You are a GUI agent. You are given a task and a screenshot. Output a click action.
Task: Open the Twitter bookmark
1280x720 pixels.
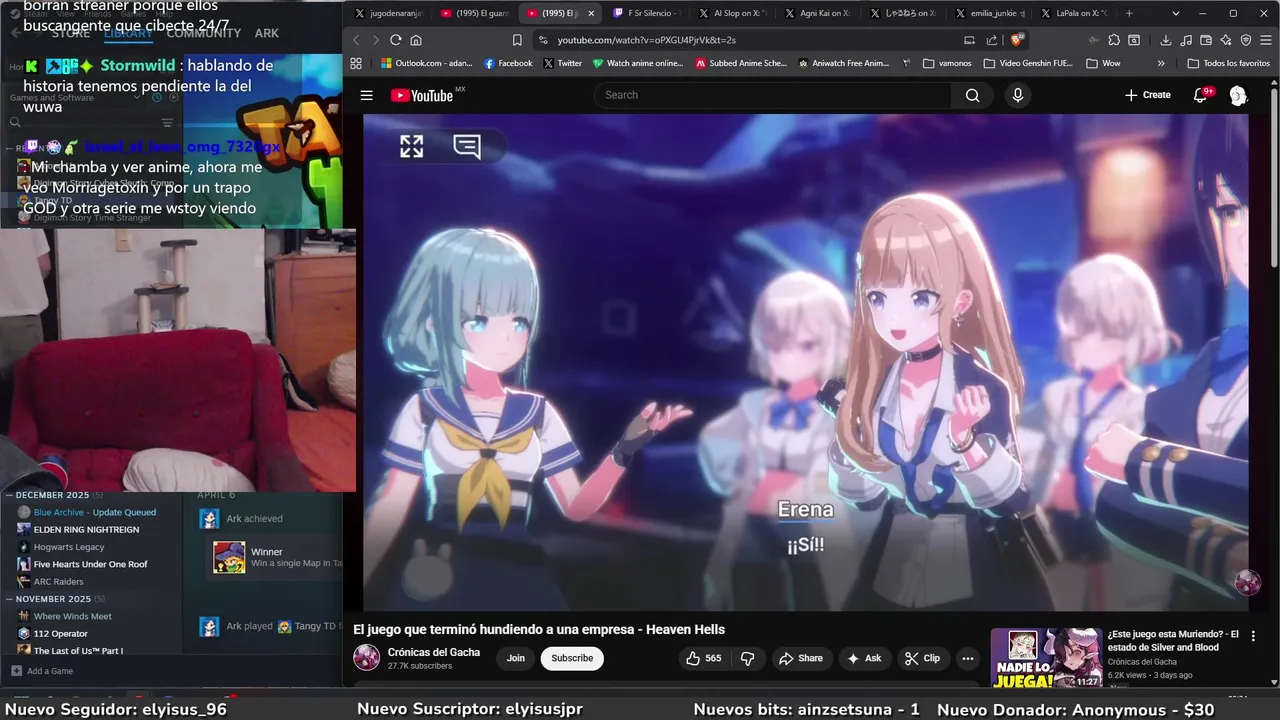tap(563, 63)
